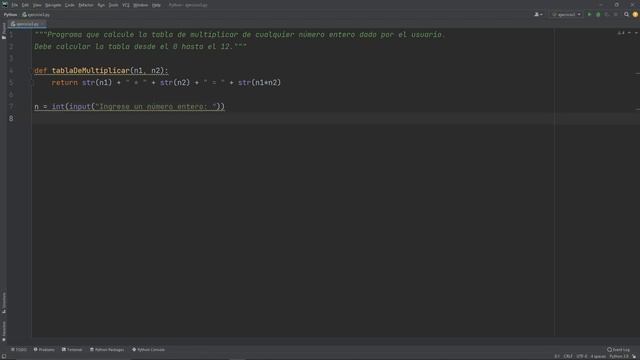Image resolution: width=640 pixels, height=360 pixels.
Task: Change the 4 spaces indent setting
Action: [598, 357]
